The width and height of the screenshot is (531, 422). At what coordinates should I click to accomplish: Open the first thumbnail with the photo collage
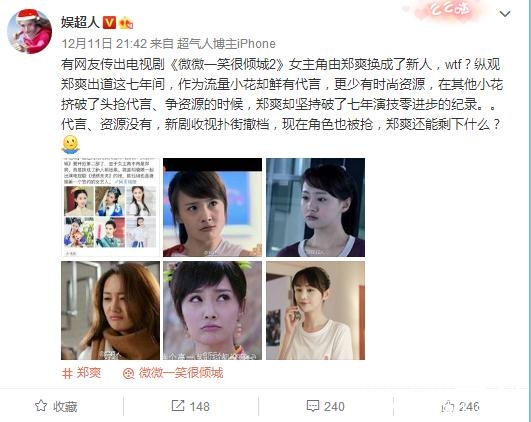110,207
